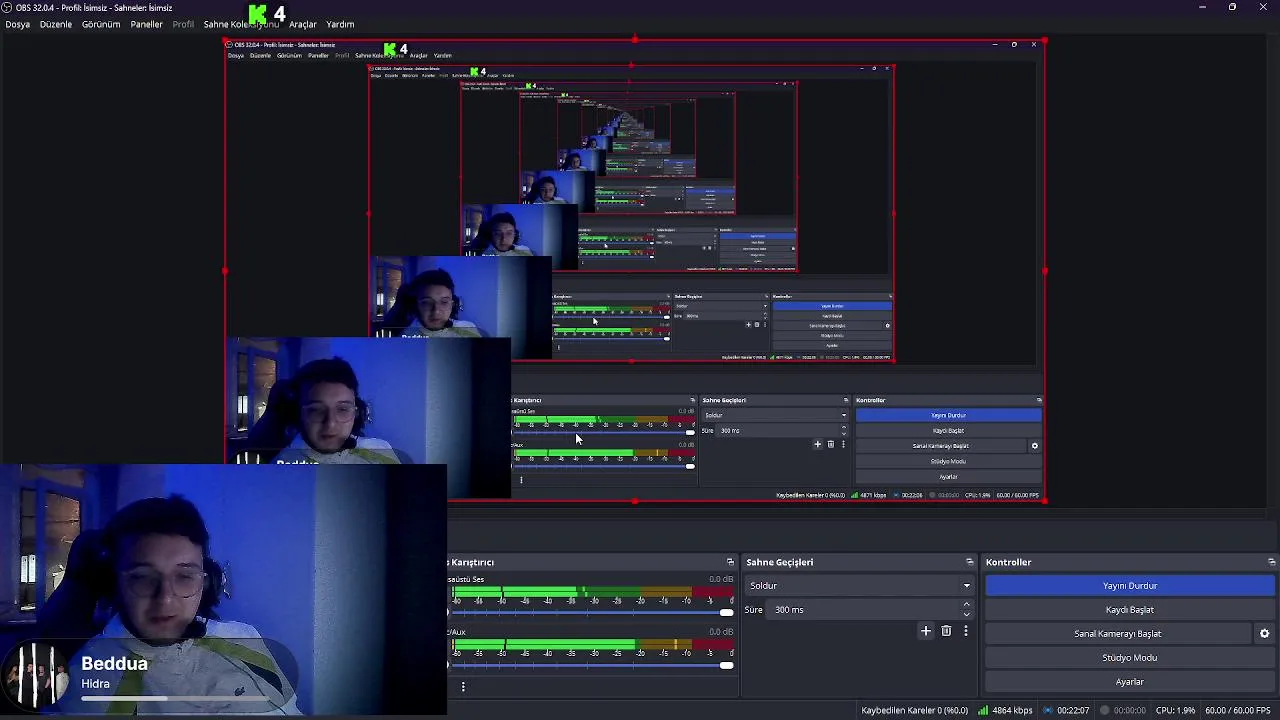The height and width of the screenshot is (720, 1280).
Task: Adjust the Mic/Aux volume slider
Action: [x=590, y=665]
